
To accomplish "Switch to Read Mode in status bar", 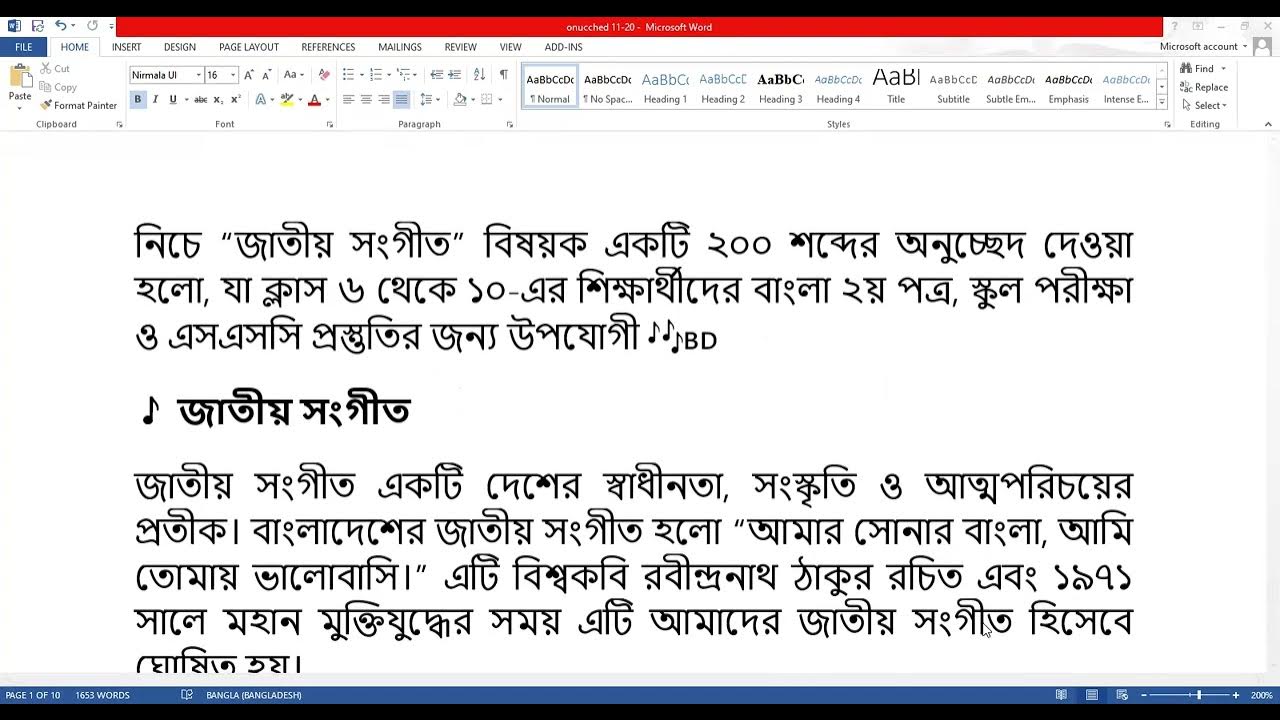I will click(1061, 695).
